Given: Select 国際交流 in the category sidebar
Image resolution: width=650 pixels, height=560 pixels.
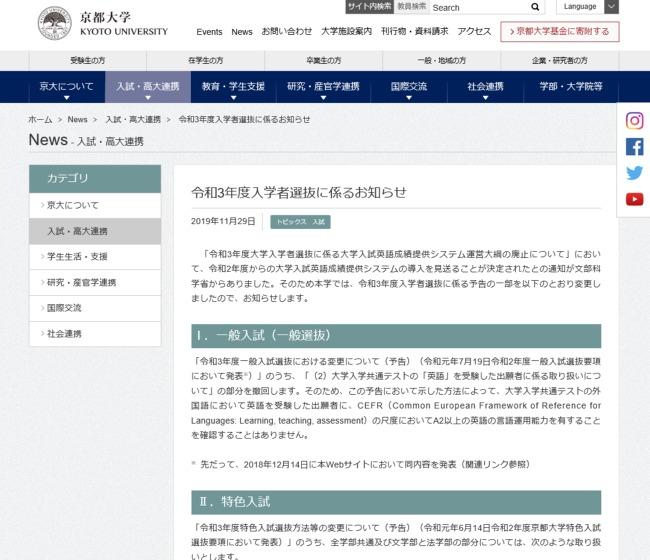Looking at the screenshot, I should (x=95, y=308).
